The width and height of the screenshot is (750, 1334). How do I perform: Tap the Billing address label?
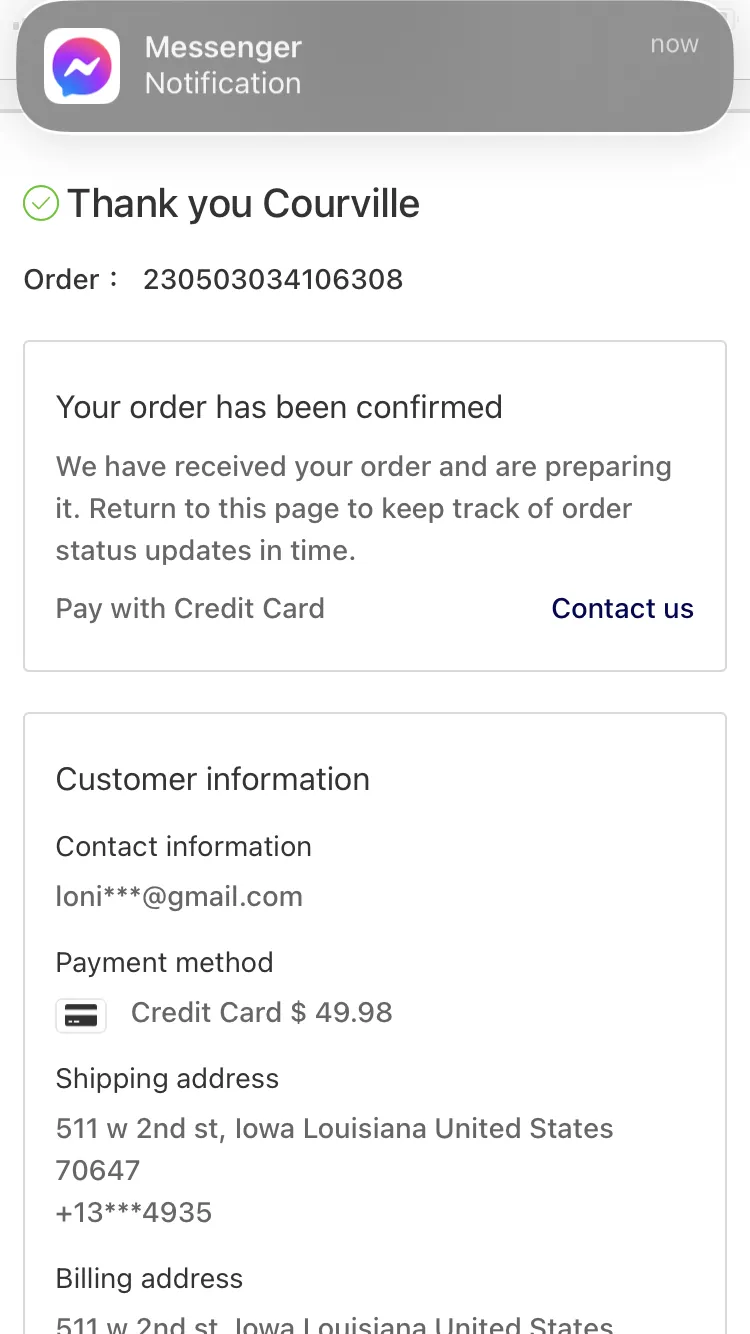149,1278
